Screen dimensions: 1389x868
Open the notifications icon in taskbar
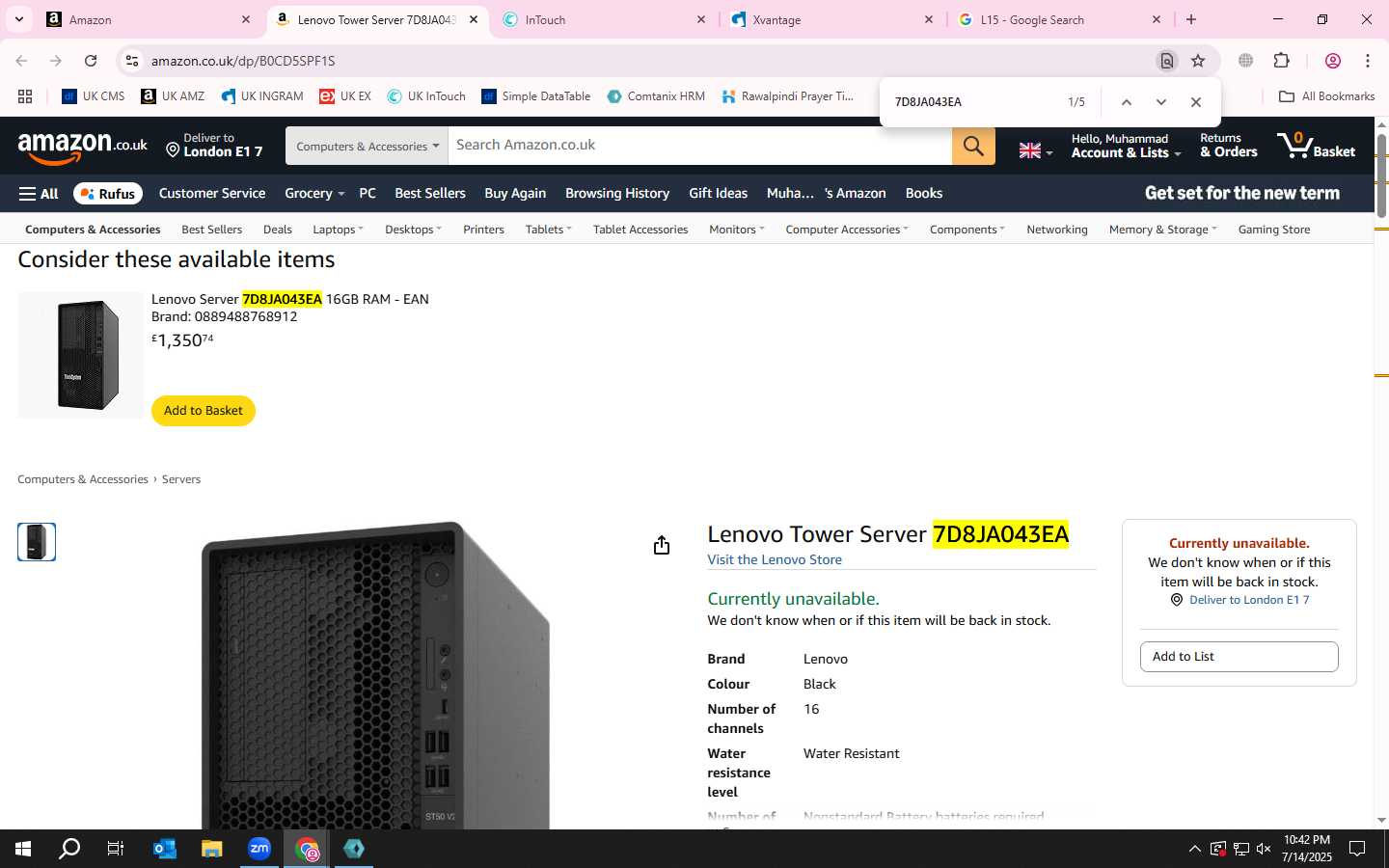coord(1357,849)
